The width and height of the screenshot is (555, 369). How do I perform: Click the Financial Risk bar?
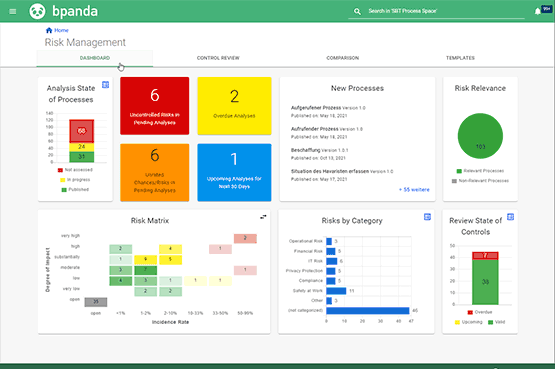331,251
